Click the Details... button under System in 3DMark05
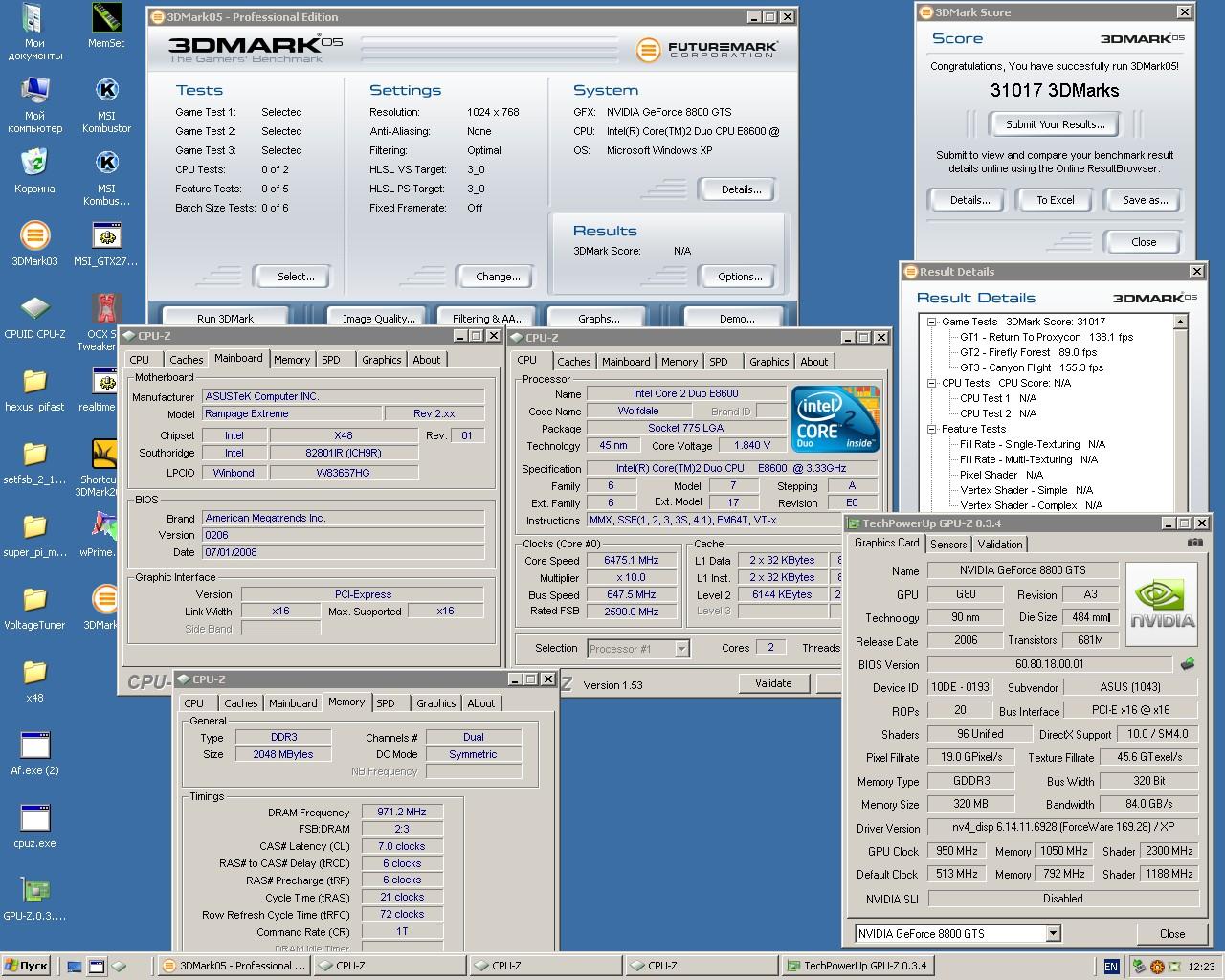 [x=741, y=189]
